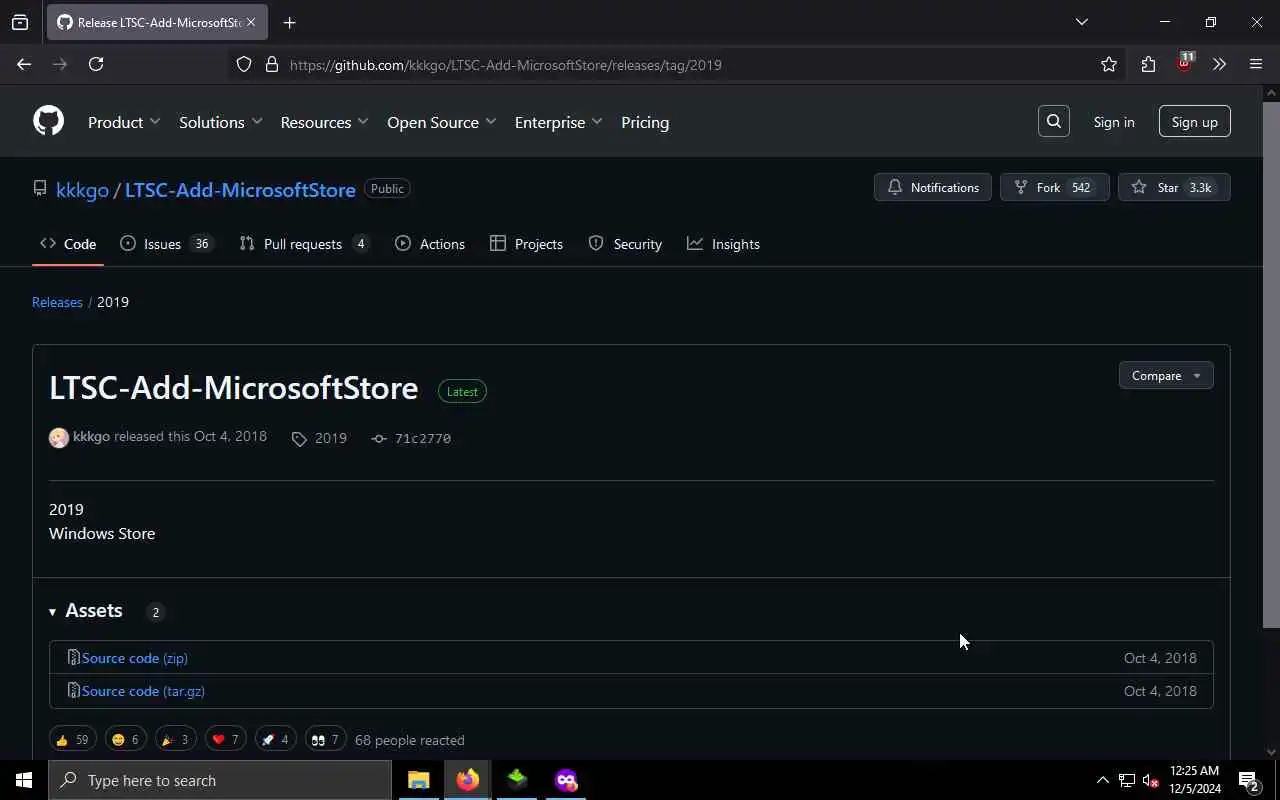Screen dimensions: 1280x800
Task: Download Source code (zip)
Action: tap(135, 658)
